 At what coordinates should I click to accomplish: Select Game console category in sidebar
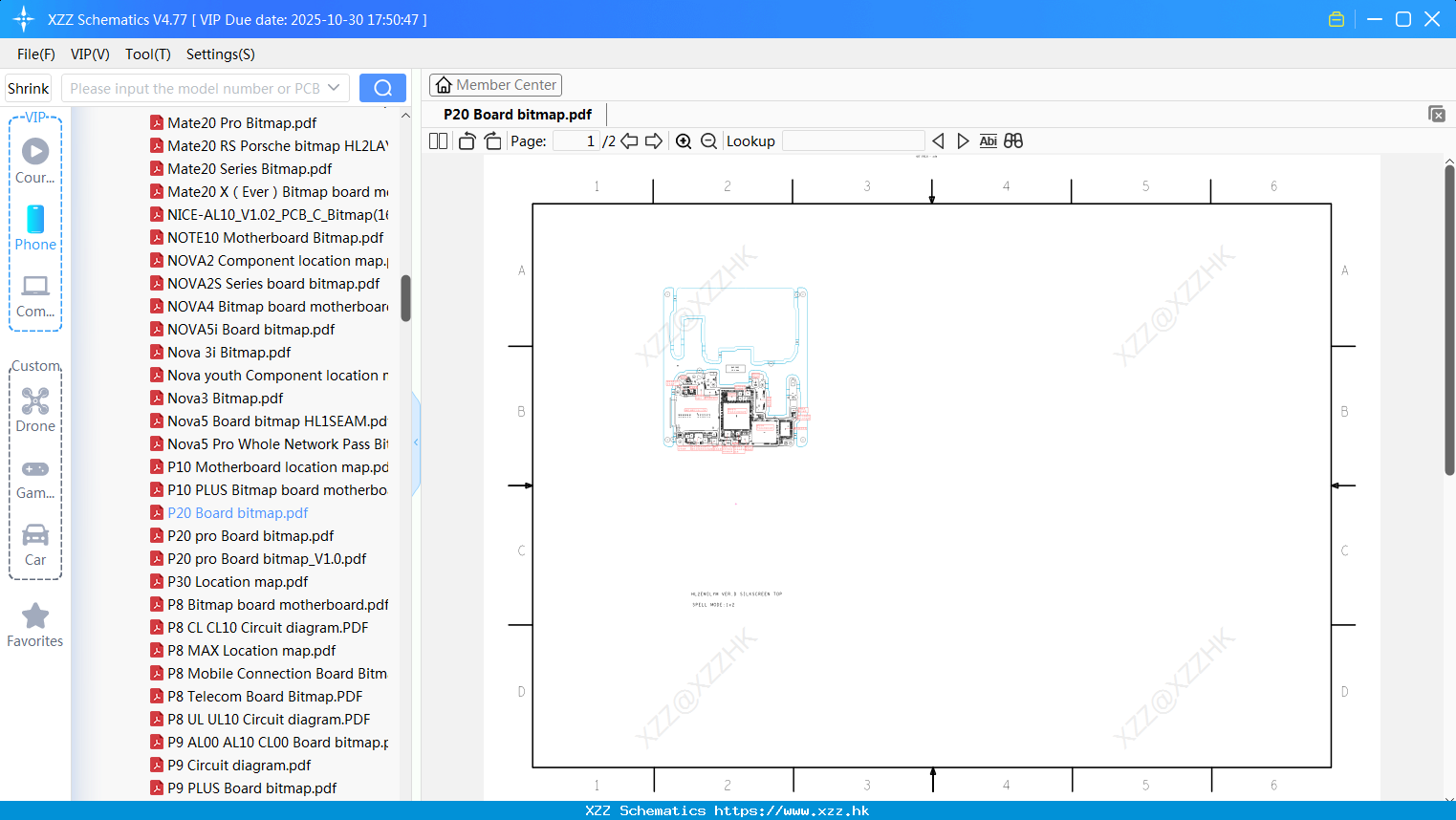pos(35,479)
